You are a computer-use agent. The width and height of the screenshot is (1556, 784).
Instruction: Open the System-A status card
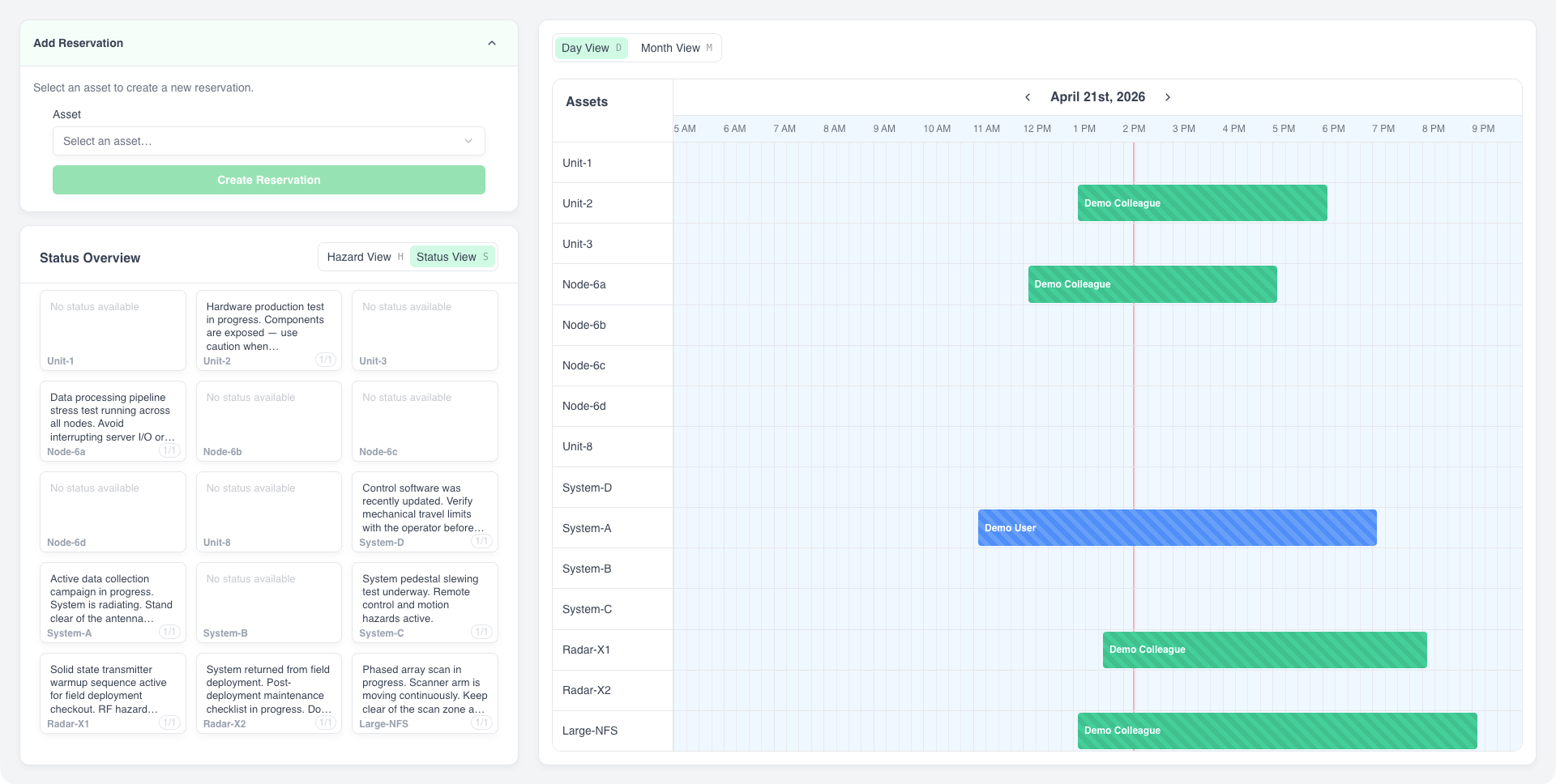[x=113, y=603]
